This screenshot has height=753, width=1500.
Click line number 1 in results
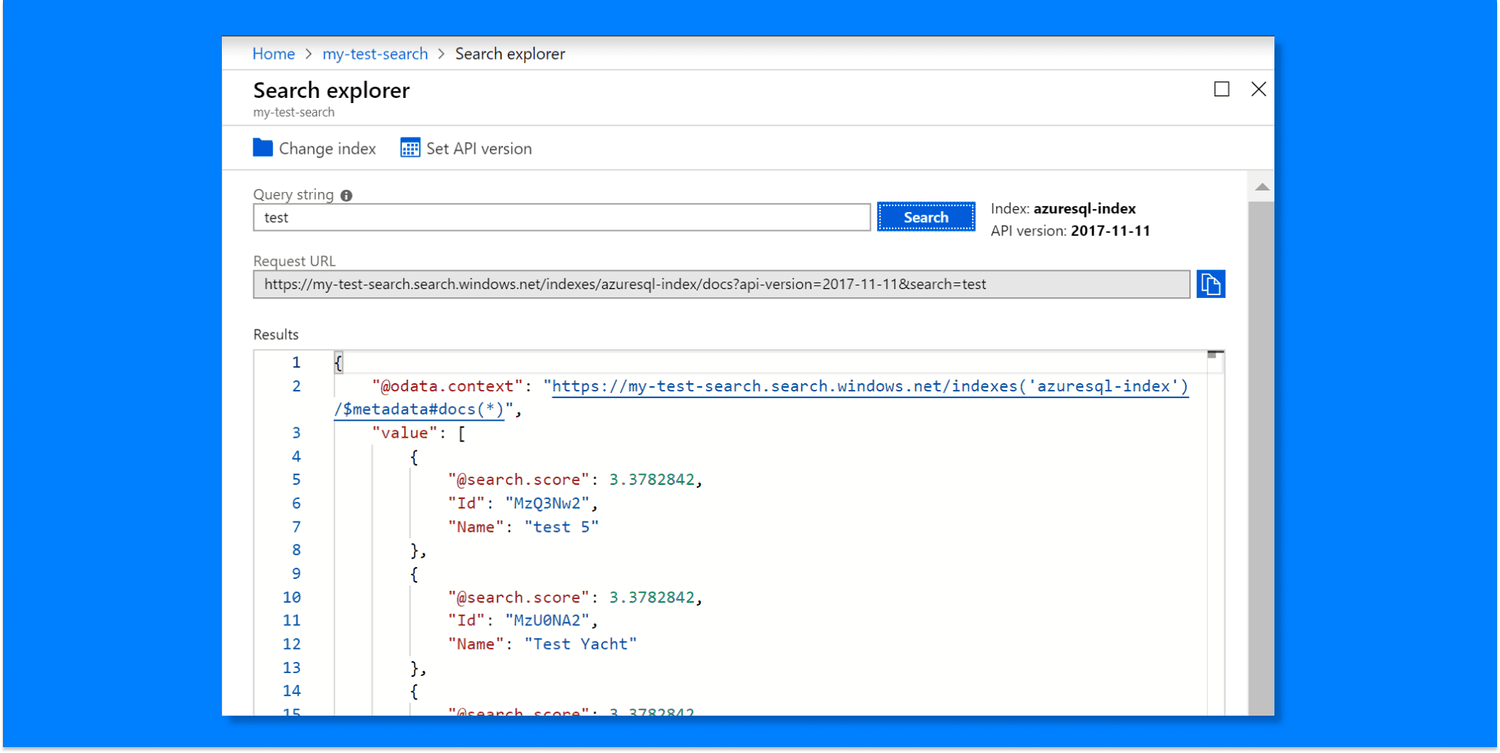(x=296, y=363)
